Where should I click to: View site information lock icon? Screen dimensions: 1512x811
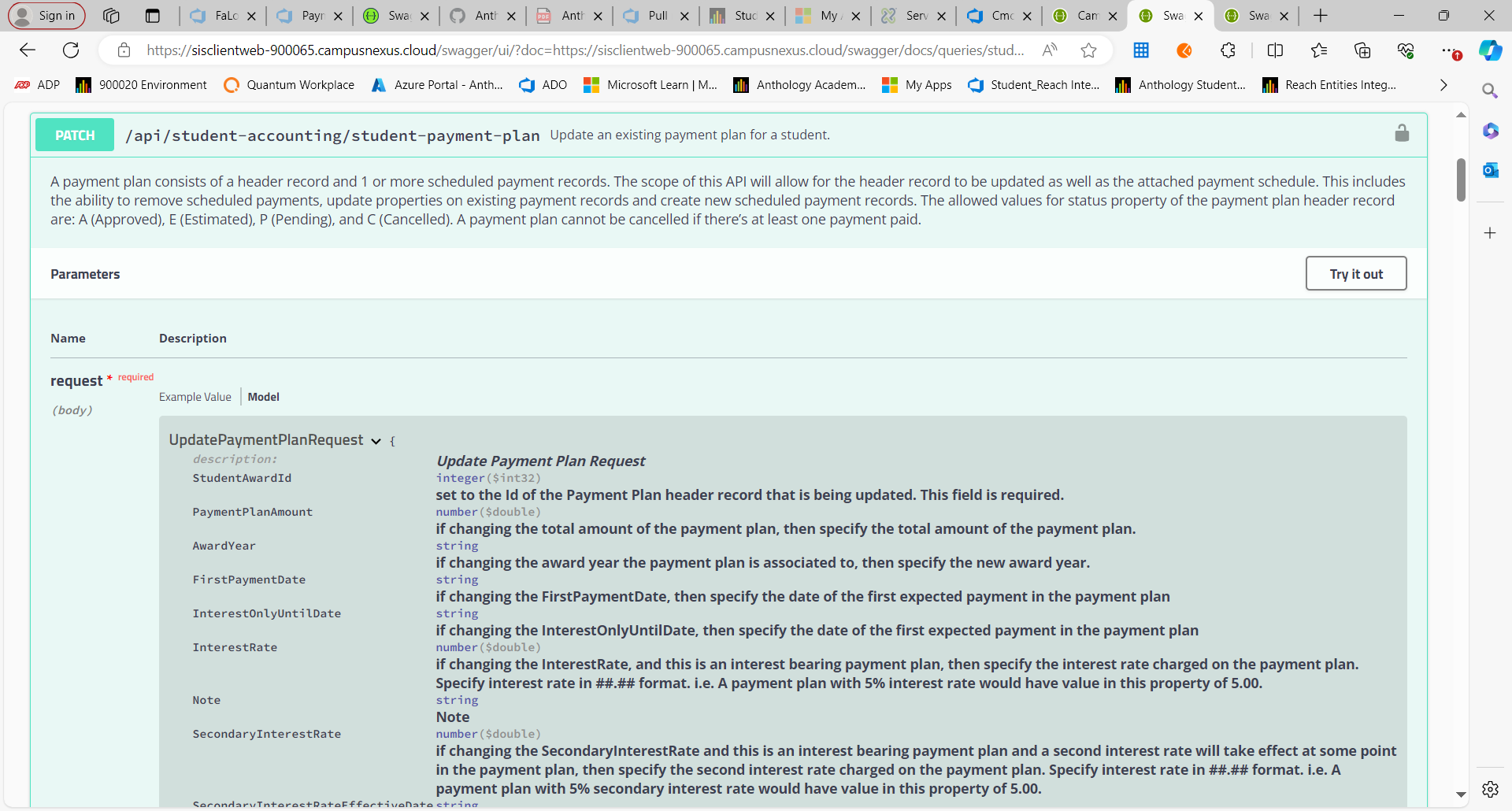[124, 50]
